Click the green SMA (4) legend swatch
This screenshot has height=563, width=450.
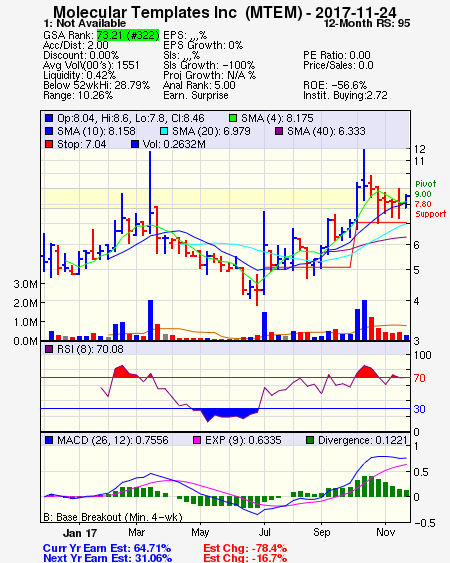(233, 118)
